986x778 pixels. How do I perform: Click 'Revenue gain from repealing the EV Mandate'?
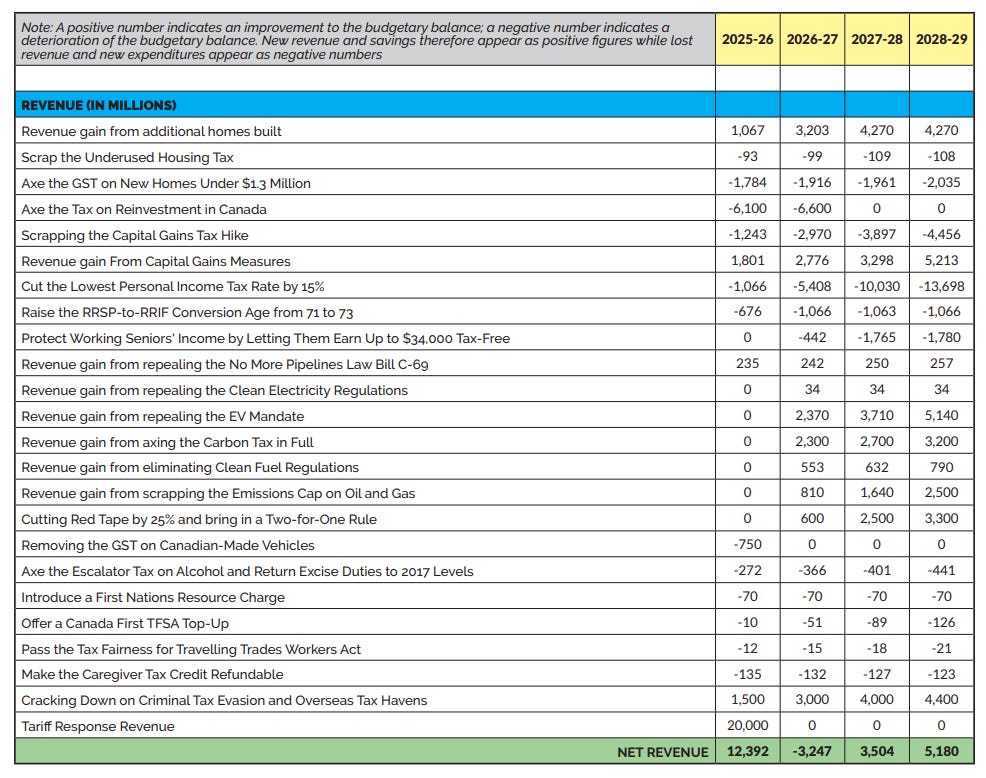pos(162,416)
